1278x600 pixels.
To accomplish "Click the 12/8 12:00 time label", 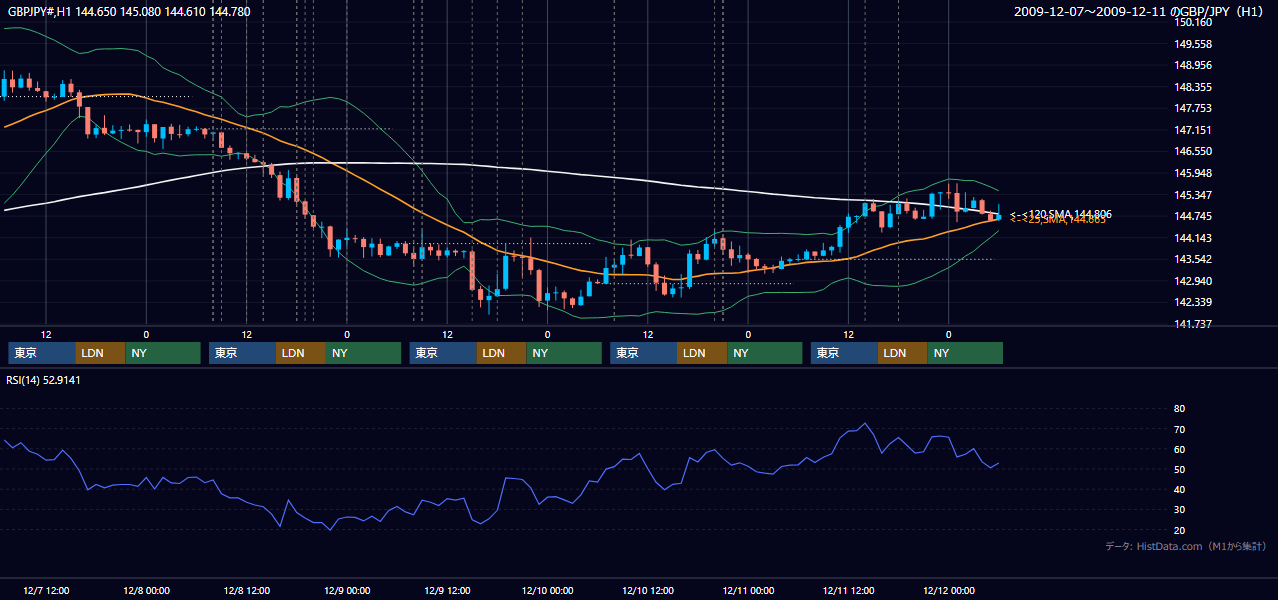I will (246, 590).
